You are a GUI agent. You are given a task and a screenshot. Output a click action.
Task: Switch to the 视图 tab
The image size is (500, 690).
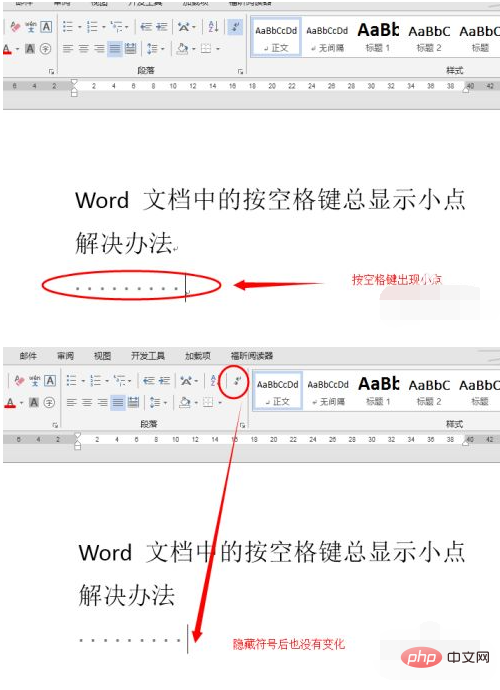(x=102, y=356)
